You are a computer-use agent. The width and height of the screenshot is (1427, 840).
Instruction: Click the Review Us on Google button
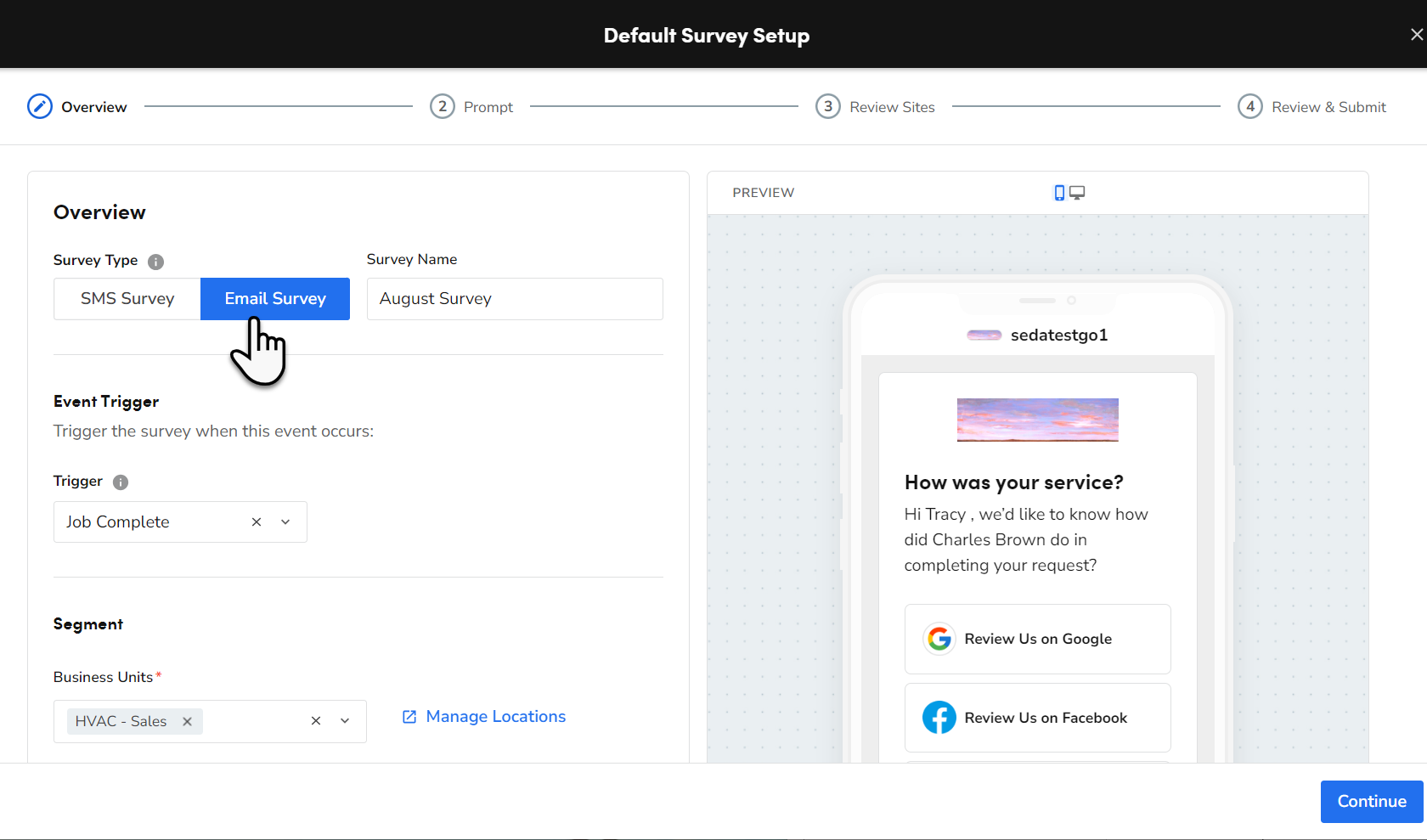tap(1036, 639)
